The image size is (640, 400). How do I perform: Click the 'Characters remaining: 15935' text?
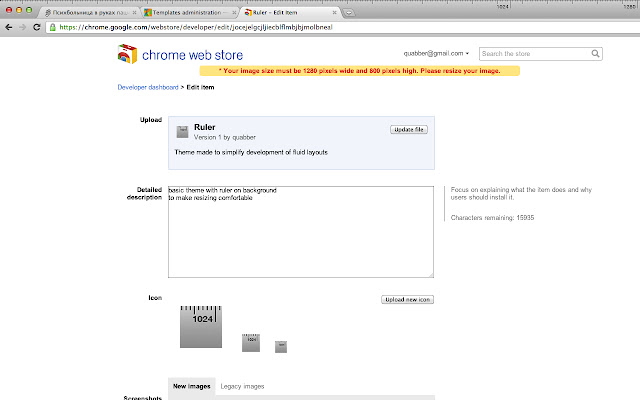click(492, 218)
